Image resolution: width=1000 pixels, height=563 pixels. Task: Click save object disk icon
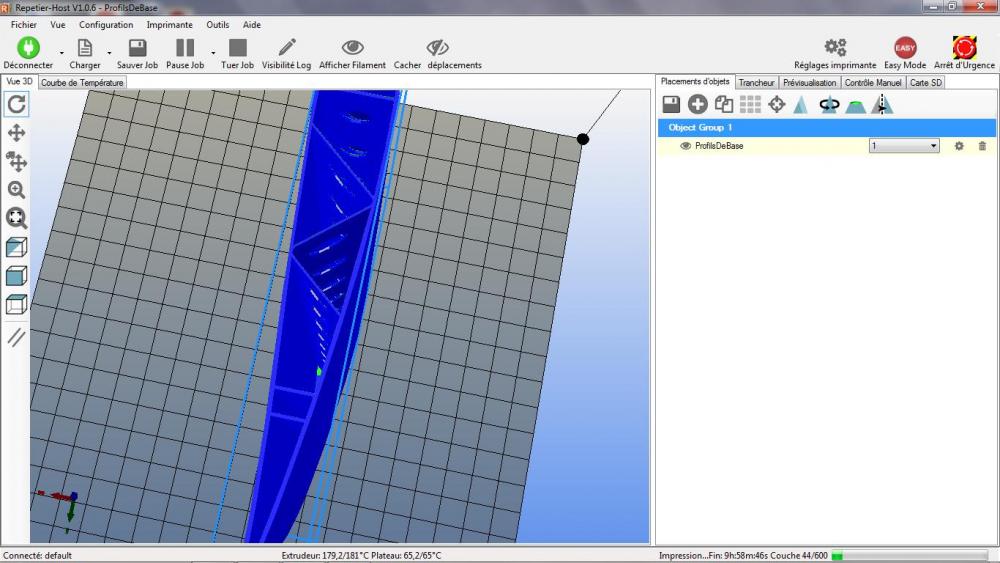click(672, 105)
